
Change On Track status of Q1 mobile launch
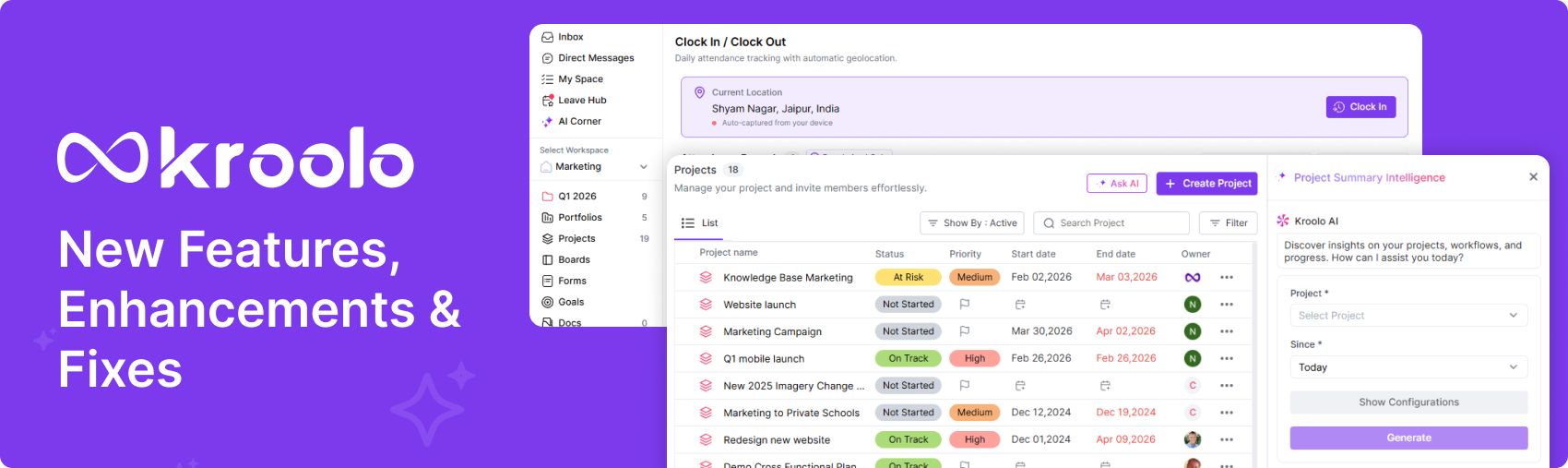pos(908,359)
